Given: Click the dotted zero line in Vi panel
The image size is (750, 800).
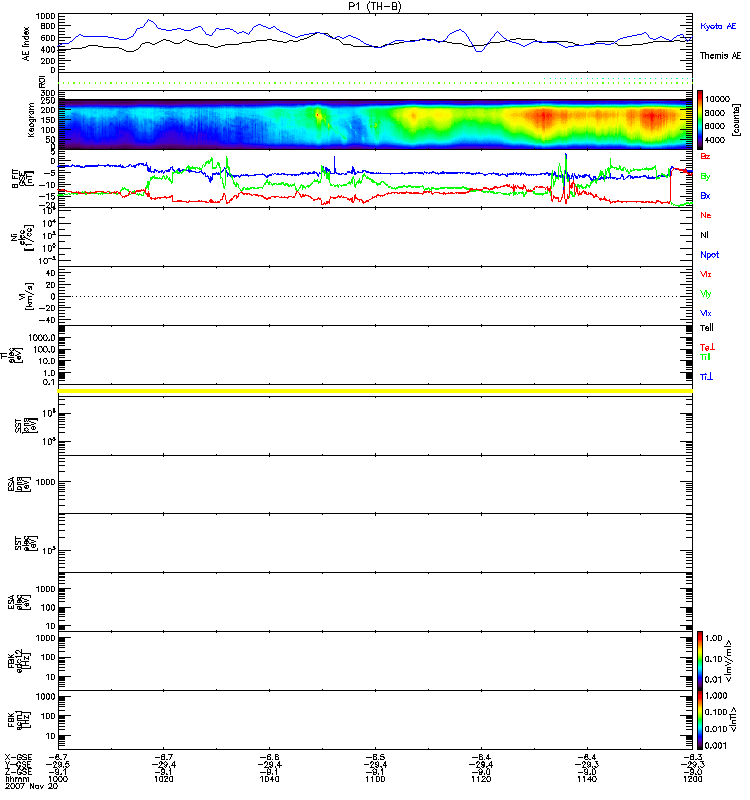Looking at the screenshot, I should (375, 296).
